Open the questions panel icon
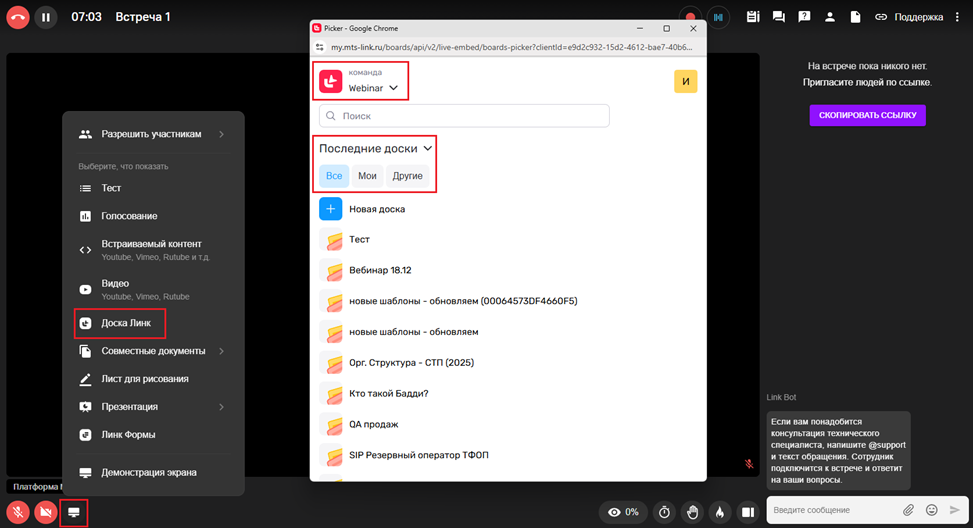 point(804,17)
